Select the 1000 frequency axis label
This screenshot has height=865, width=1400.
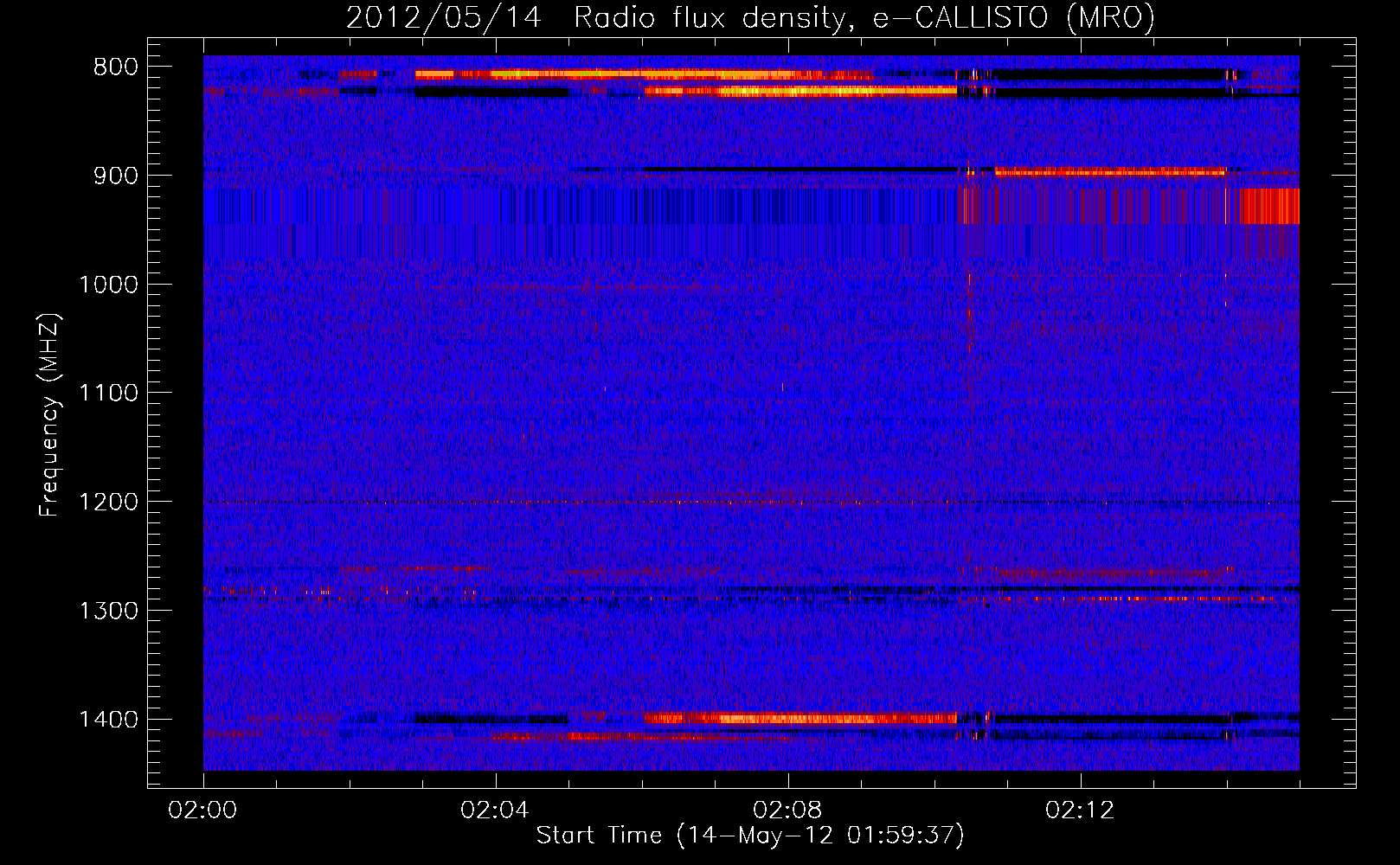tap(108, 285)
